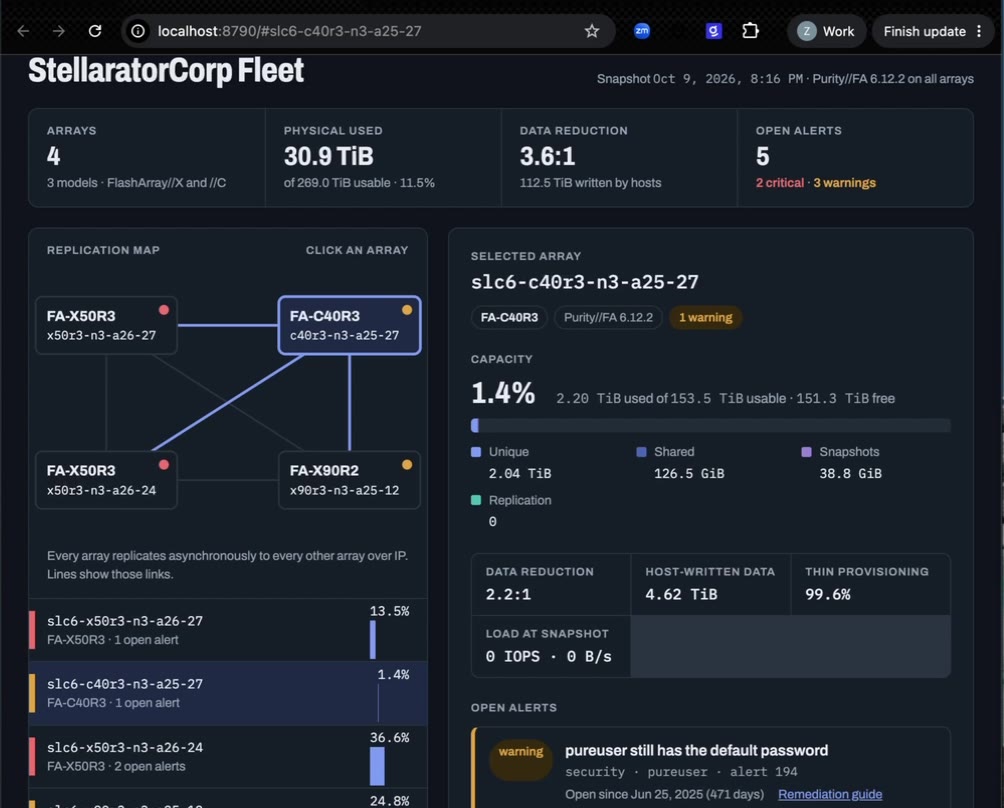The image size is (1004, 808).
Task: Click Host-Written Data 4.62 TiB tile
Action: tap(710, 585)
